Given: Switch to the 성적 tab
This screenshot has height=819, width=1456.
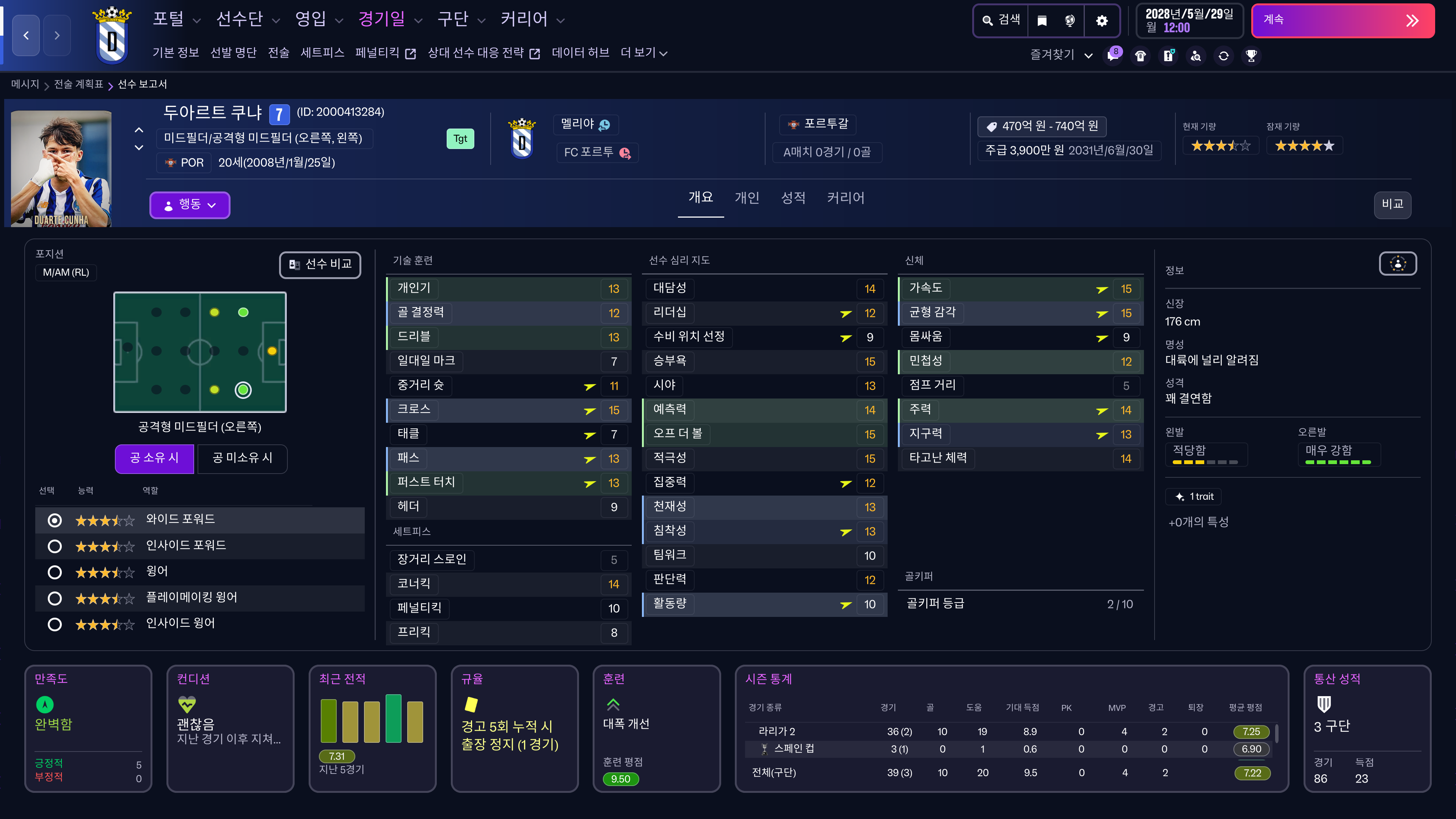Looking at the screenshot, I should 792,198.
